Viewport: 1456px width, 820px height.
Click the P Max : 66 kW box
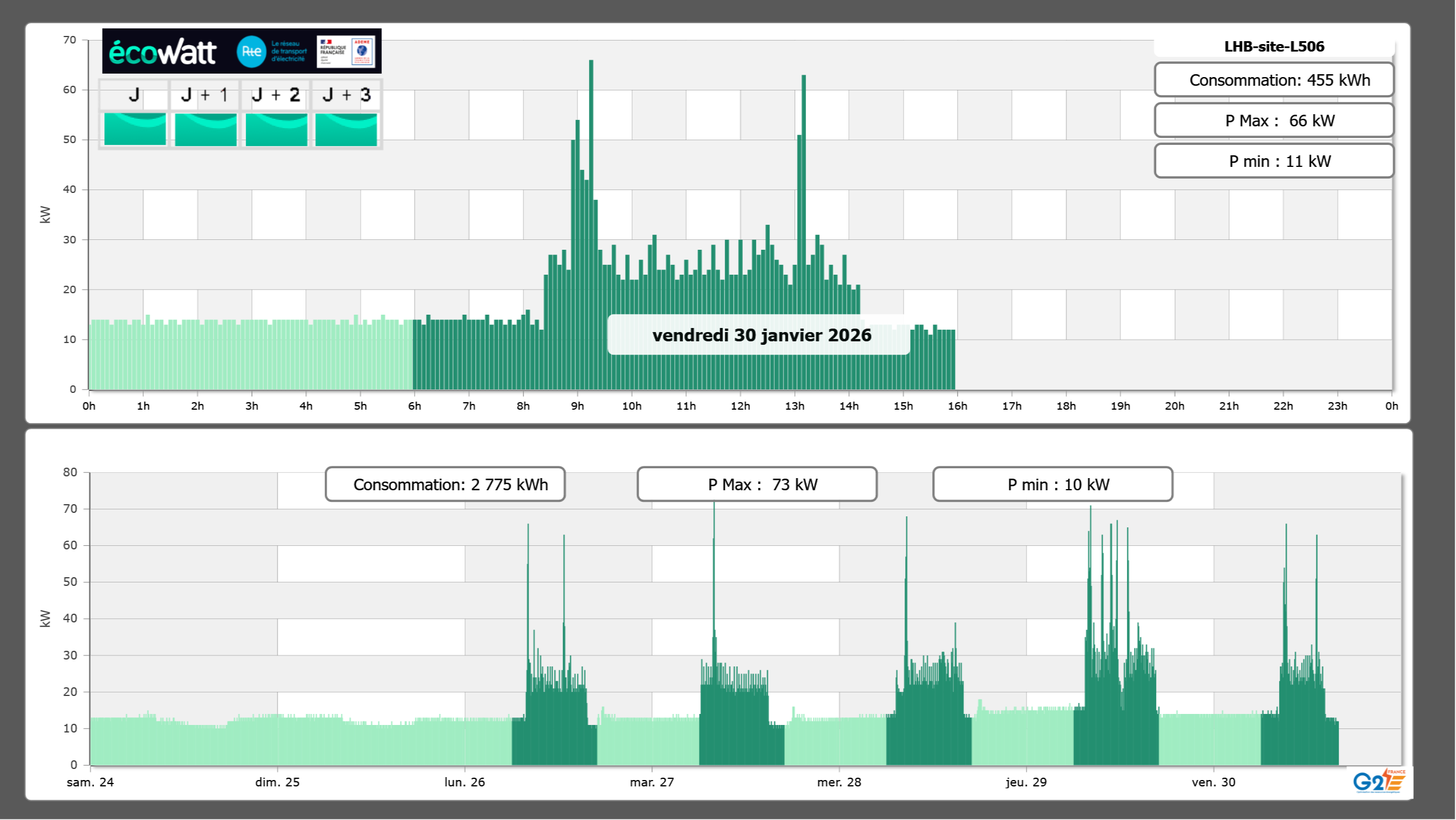(1274, 121)
